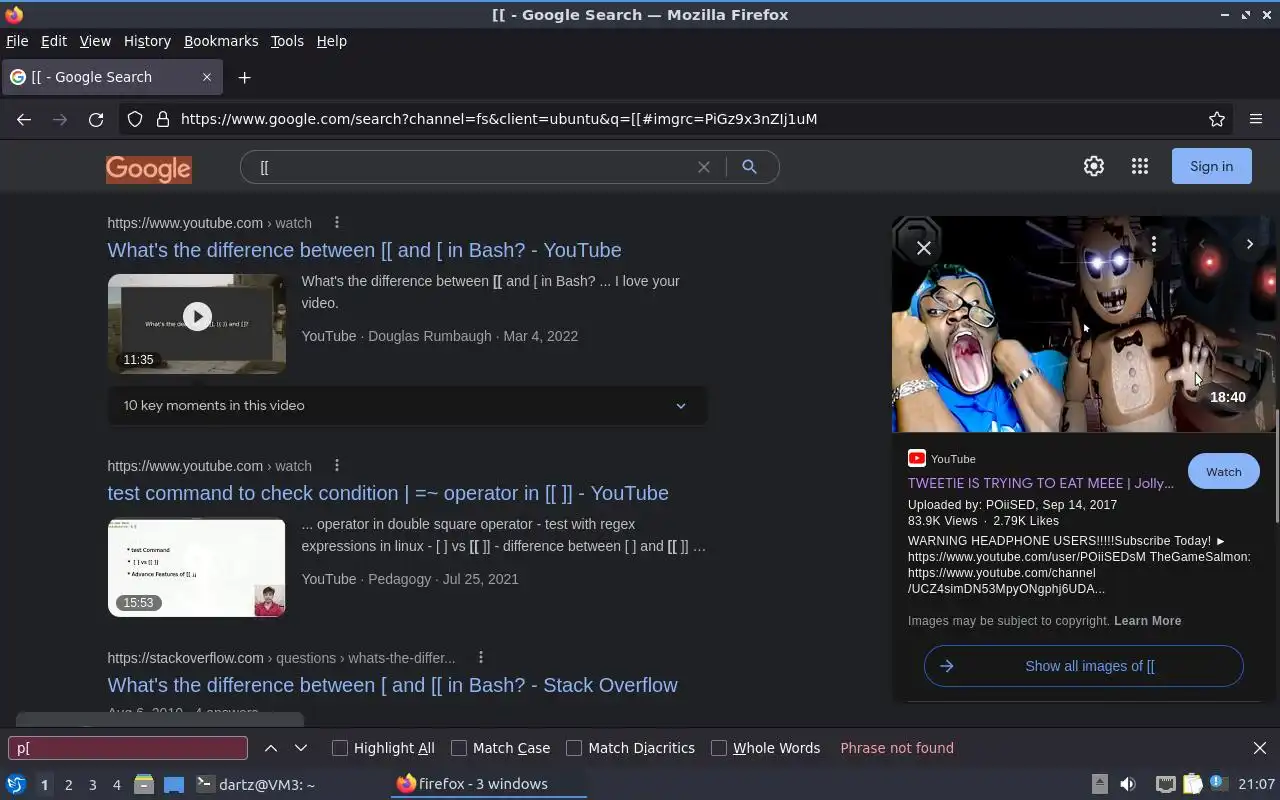Find next match with down arrow
Viewport: 1280px width, 800px height.
(x=301, y=748)
